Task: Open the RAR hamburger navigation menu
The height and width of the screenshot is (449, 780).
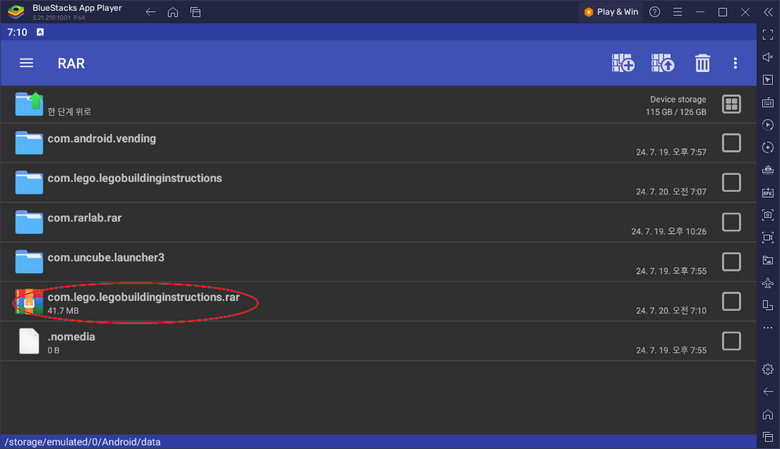Action: click(26, 63)
